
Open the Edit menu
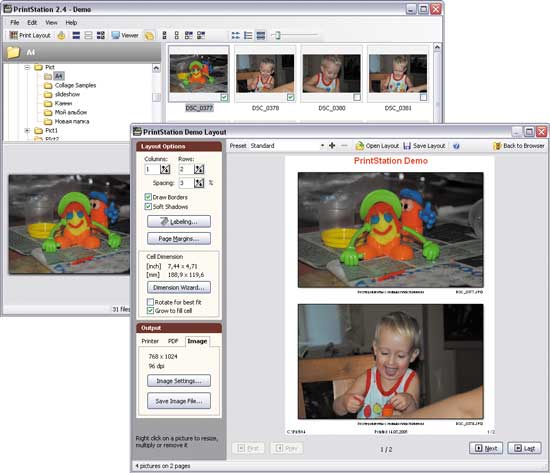pos(32,22)
